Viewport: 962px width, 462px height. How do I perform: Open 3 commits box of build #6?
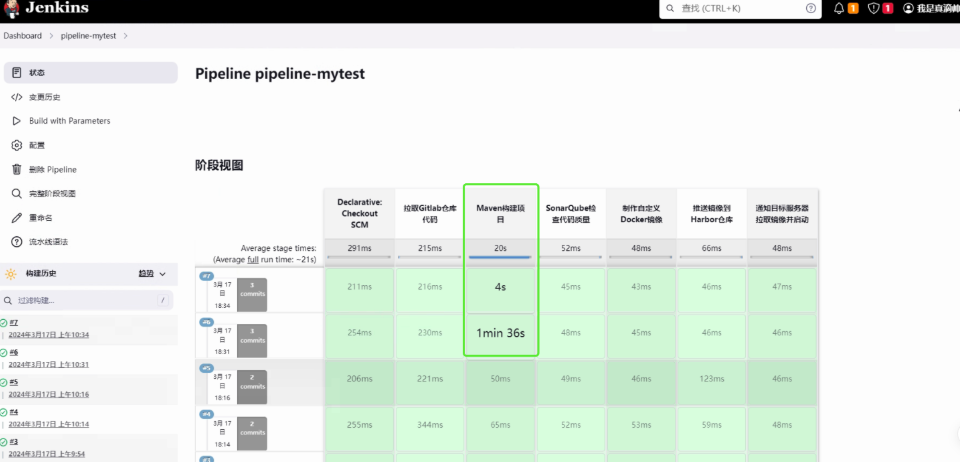[x=252, y=341]
